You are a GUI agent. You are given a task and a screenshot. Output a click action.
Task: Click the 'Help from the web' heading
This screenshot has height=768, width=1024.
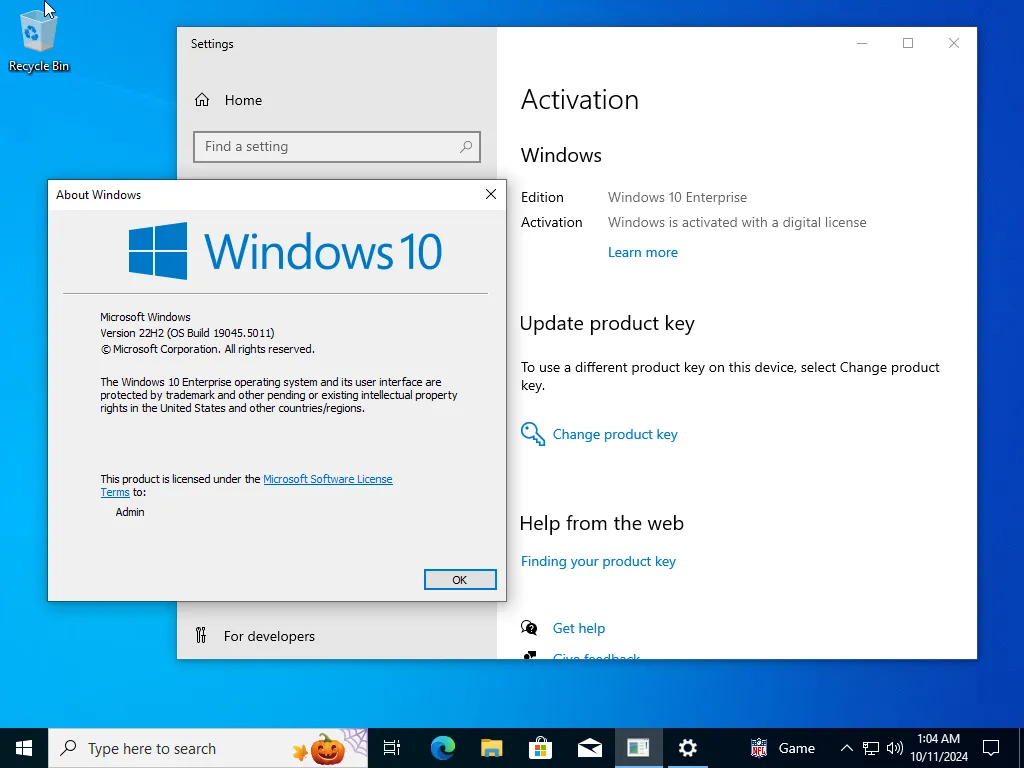601,523
